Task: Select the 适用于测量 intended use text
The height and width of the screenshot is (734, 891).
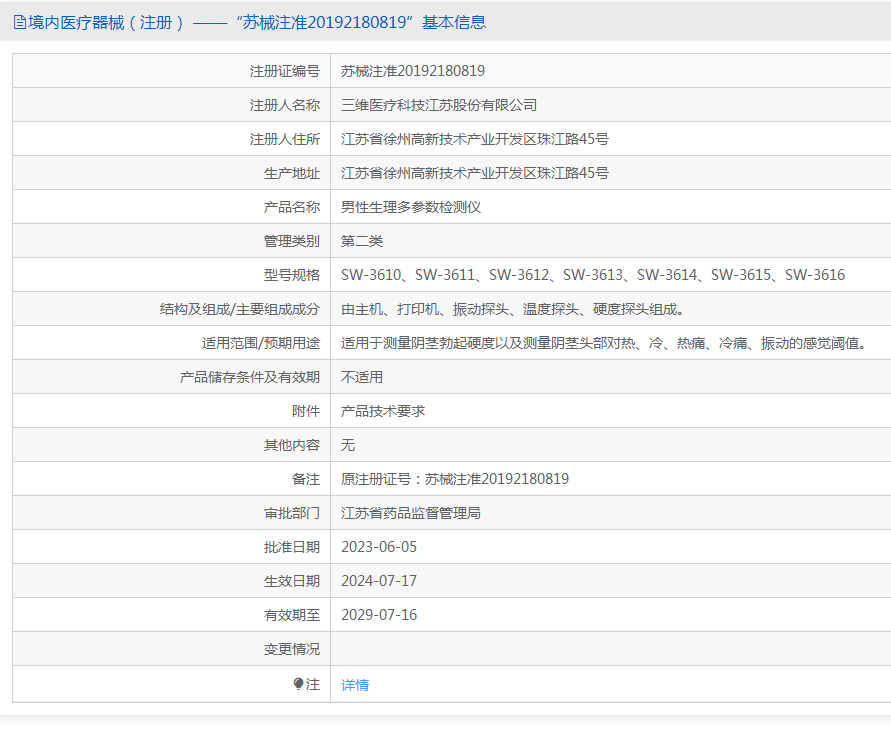Action: pos(606,343)
